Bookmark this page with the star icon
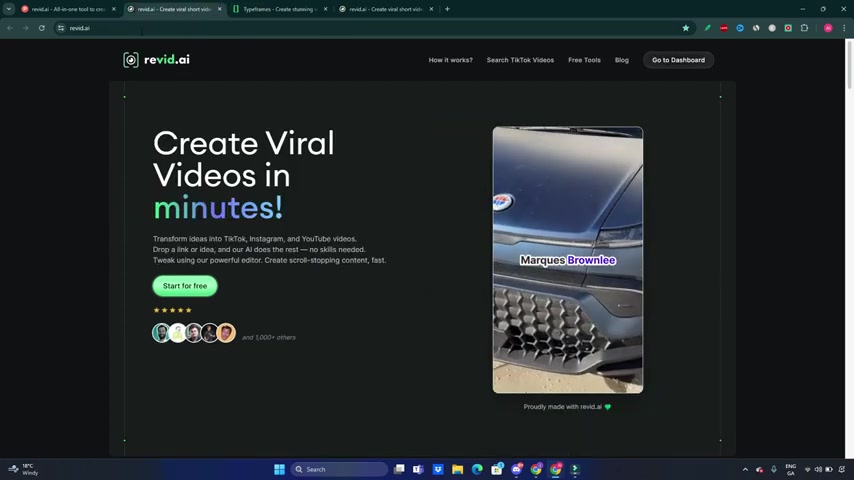The height and width of the screenshot is (480, 854). (686, 28)
